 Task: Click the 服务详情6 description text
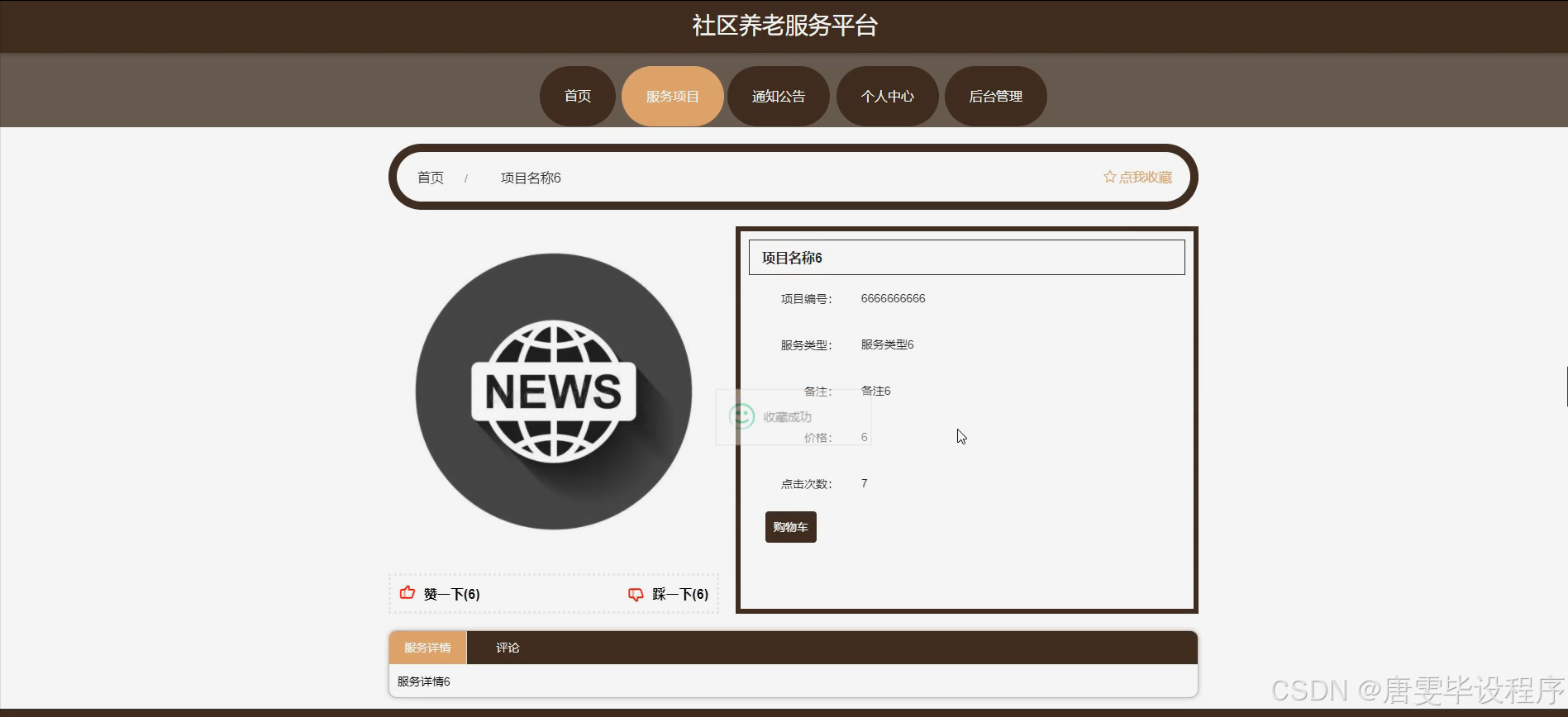click(423, 681)
